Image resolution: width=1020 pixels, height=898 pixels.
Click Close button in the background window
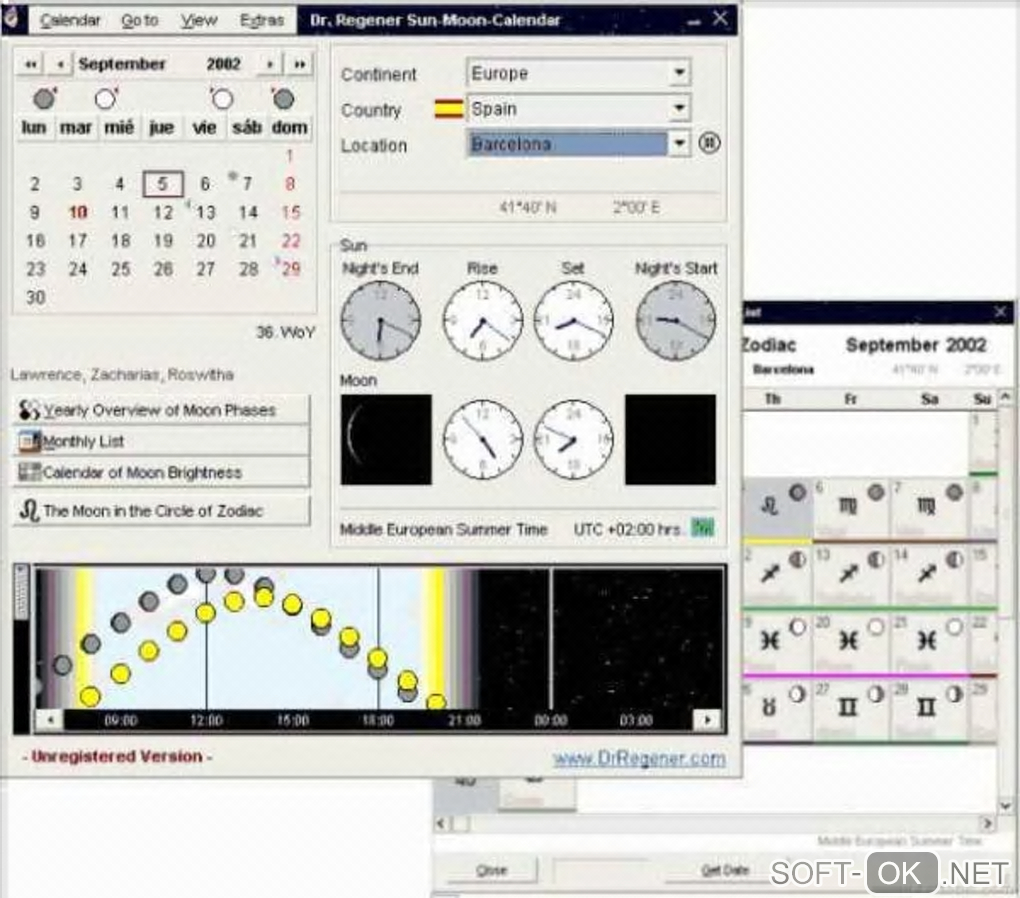pos(492,870)
